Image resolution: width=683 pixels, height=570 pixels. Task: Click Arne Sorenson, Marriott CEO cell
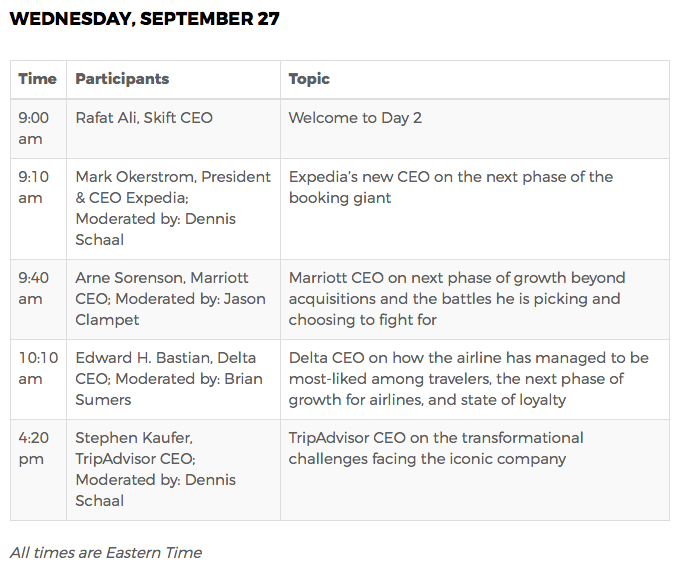click(173, 300)
